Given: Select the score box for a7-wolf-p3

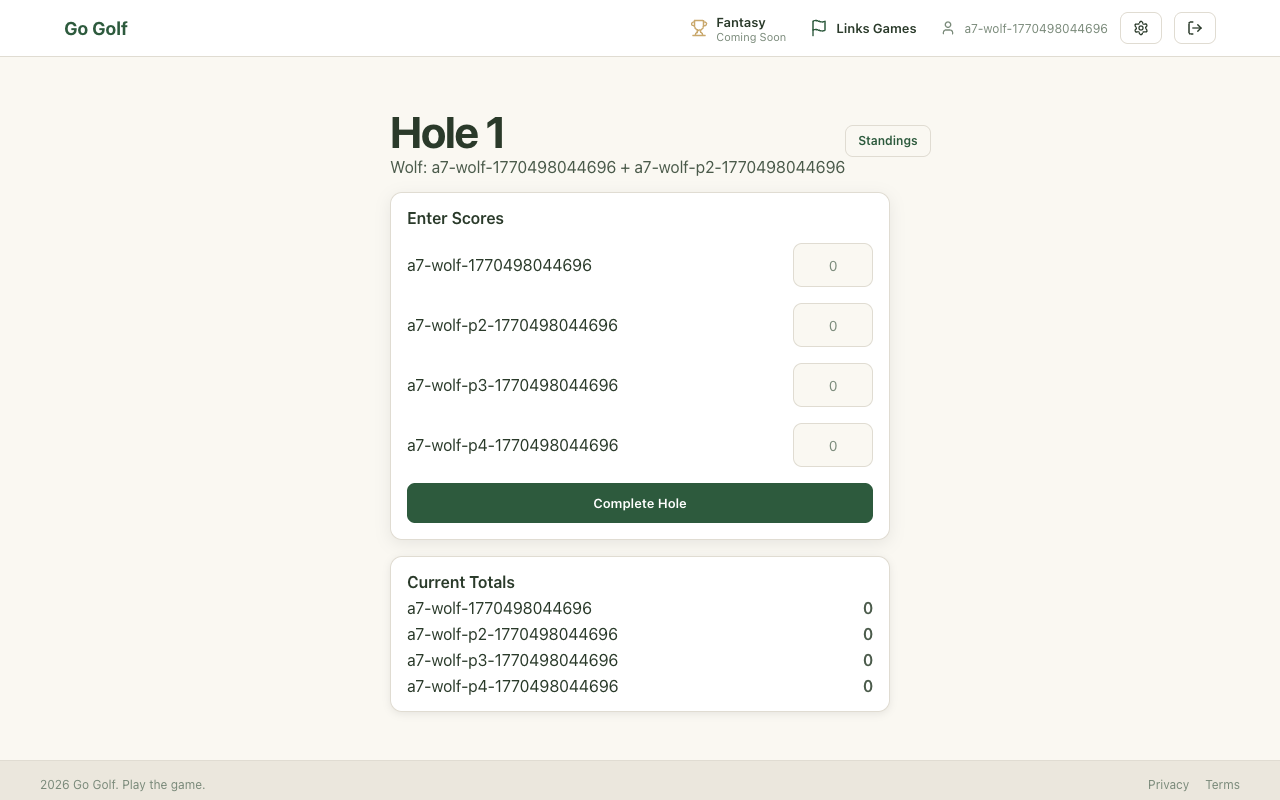Looking at the screenshot, I should point(832,386).
